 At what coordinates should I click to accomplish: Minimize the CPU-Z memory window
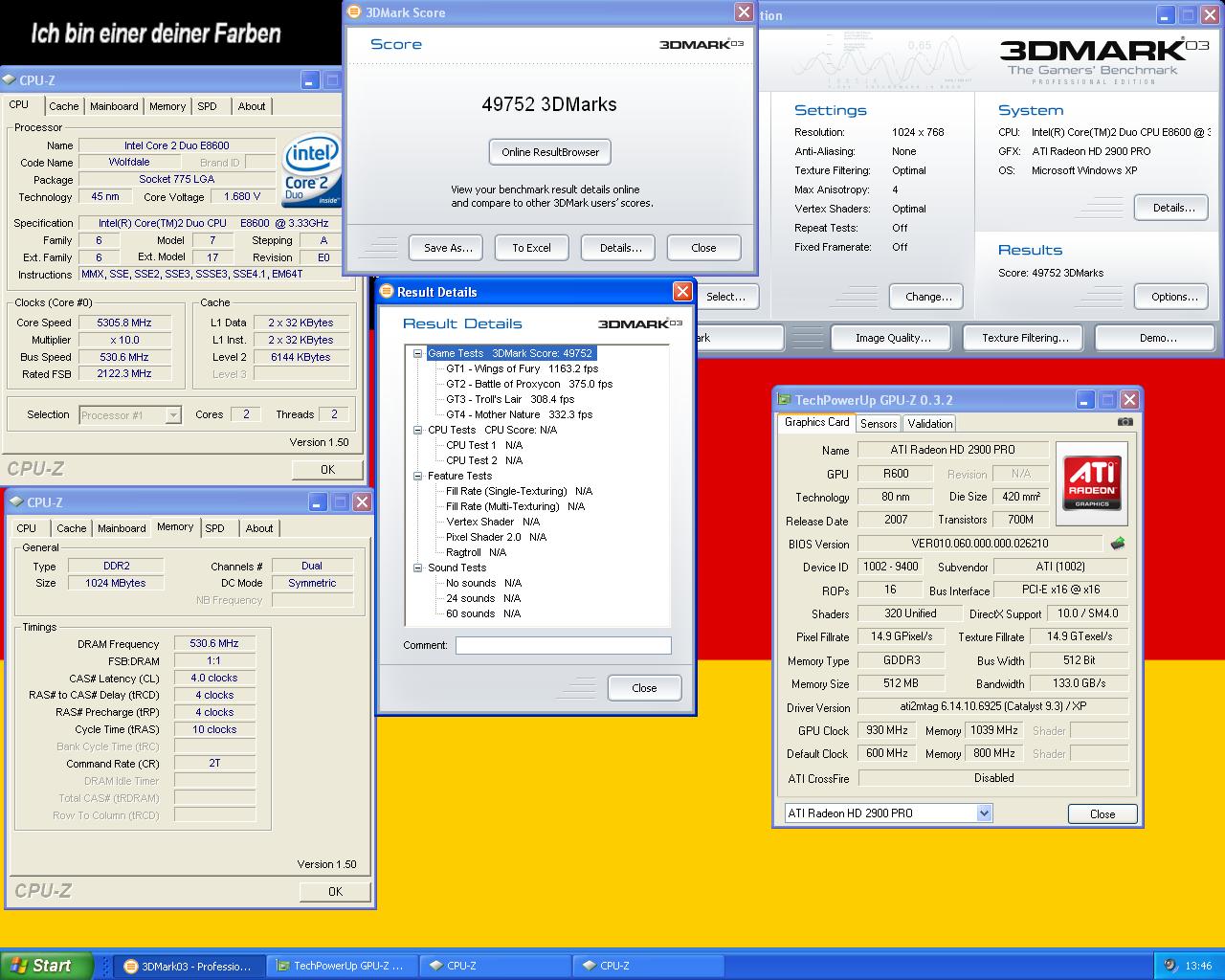[317, 502]
